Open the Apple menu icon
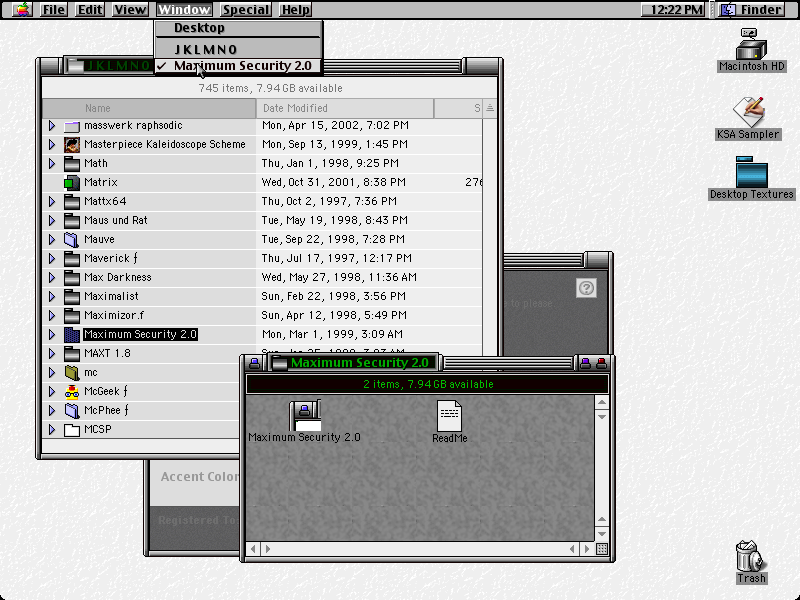800x600 pixels. [22, 9]
